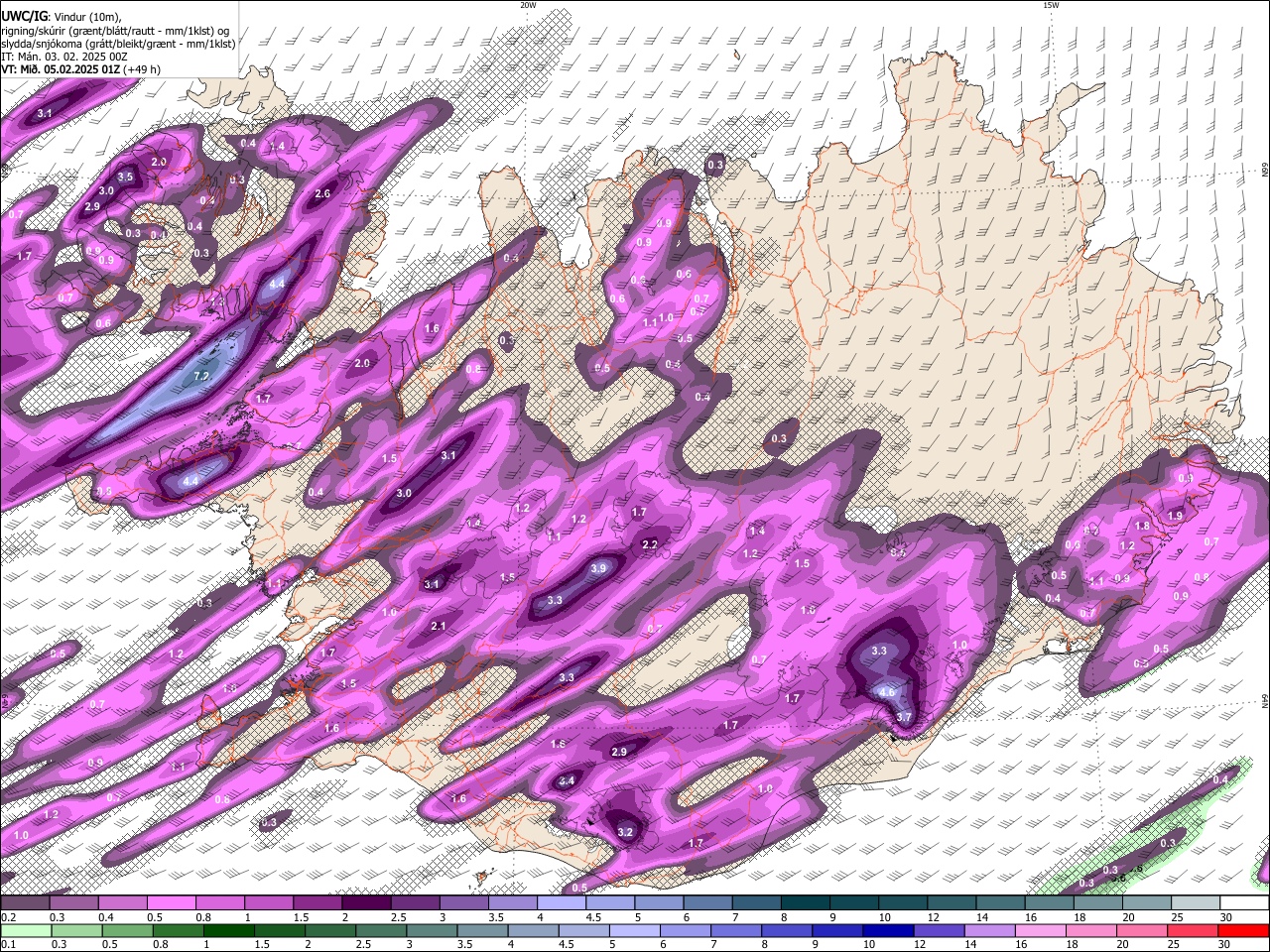
Task: Click the 3.5 value label on the map
Action: point(125,177)
